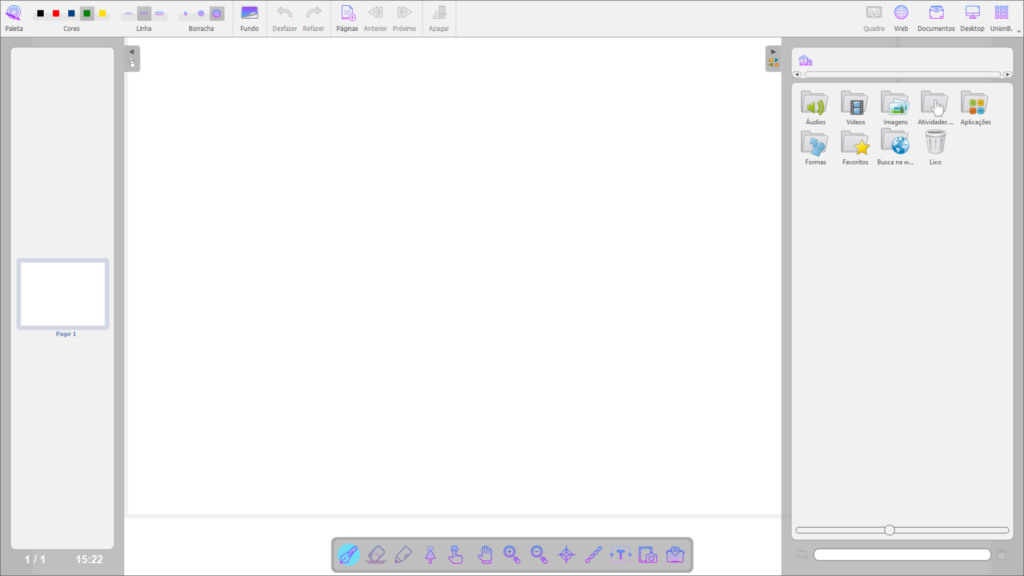
Task: Select the text tool
Action: coord(621,554)
